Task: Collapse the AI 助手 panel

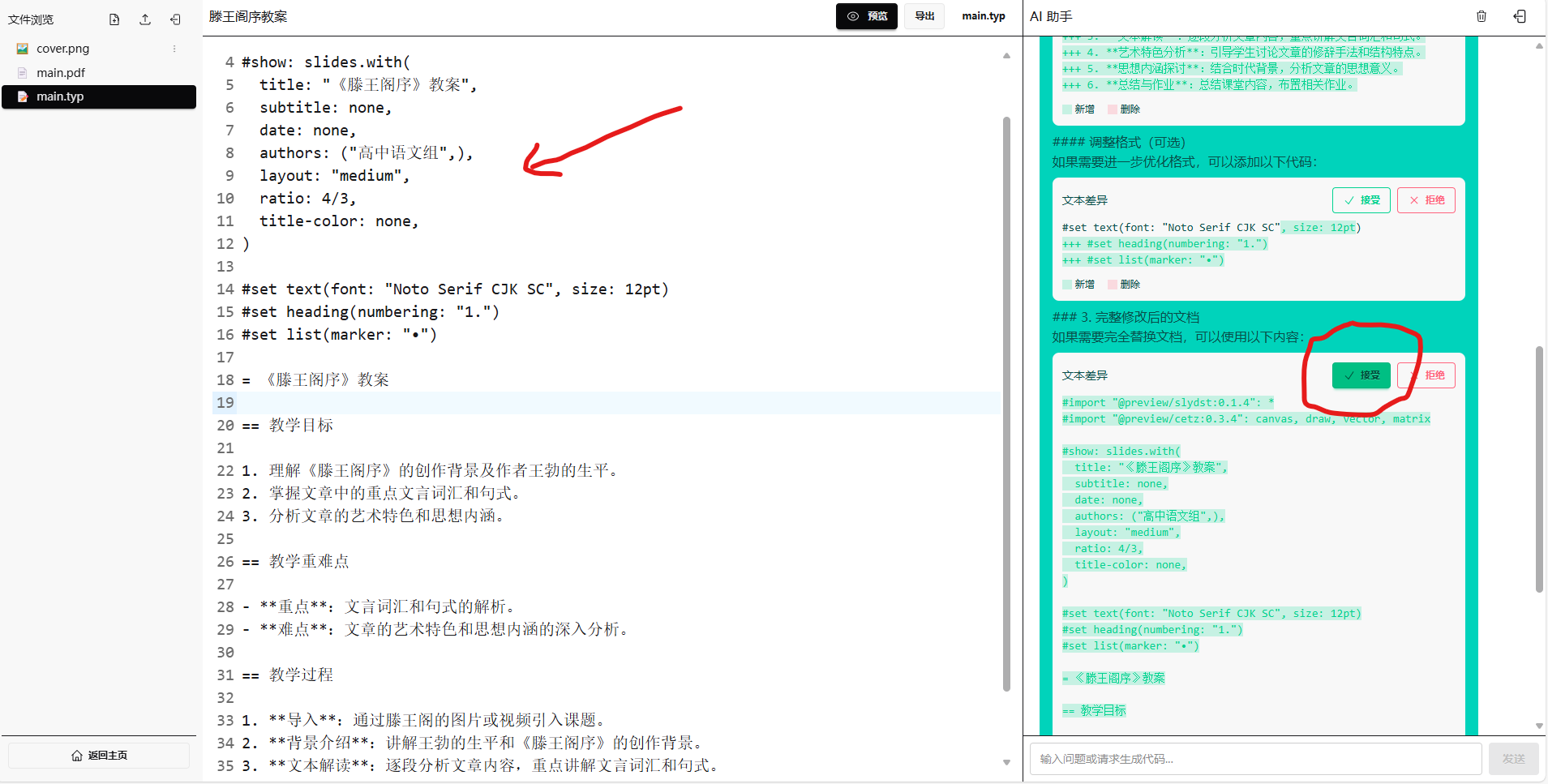Action: click(x=1520, y=16)
